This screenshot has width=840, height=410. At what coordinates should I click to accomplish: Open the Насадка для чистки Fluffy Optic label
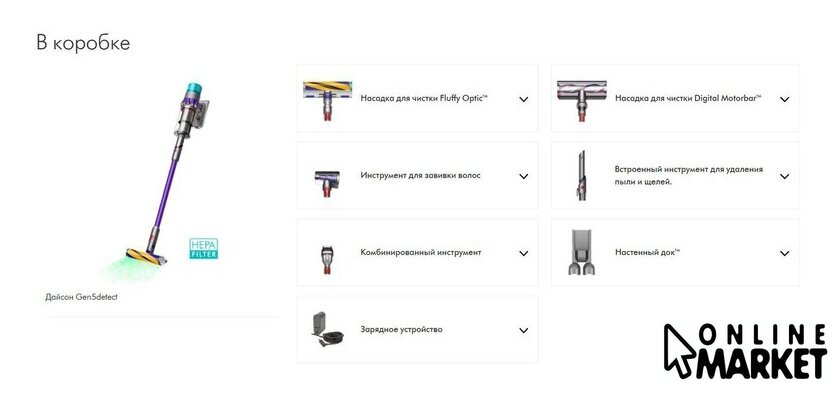pyautogui.click(x=424, y=99)
